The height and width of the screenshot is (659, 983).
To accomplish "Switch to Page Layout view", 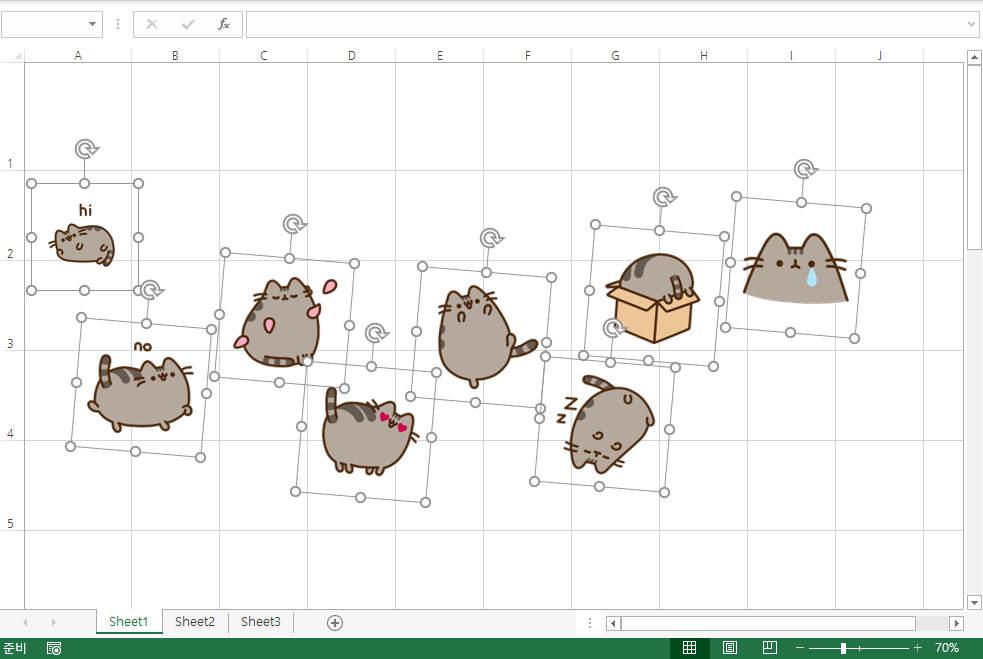I will pos(730,648).
